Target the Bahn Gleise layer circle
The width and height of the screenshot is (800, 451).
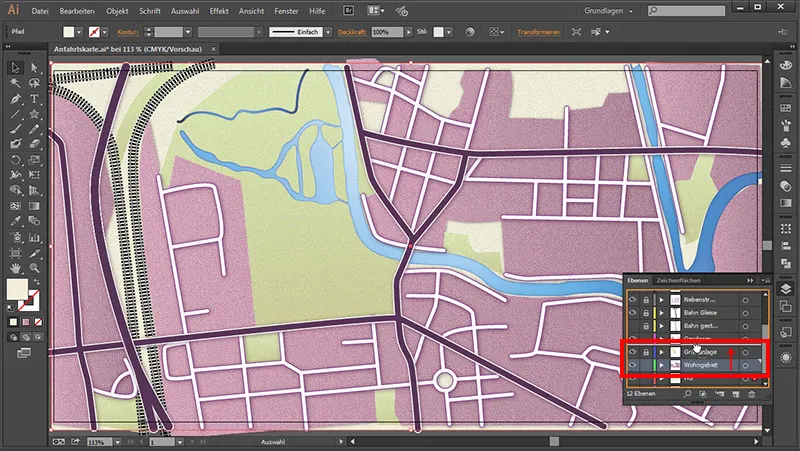point(745,313)
